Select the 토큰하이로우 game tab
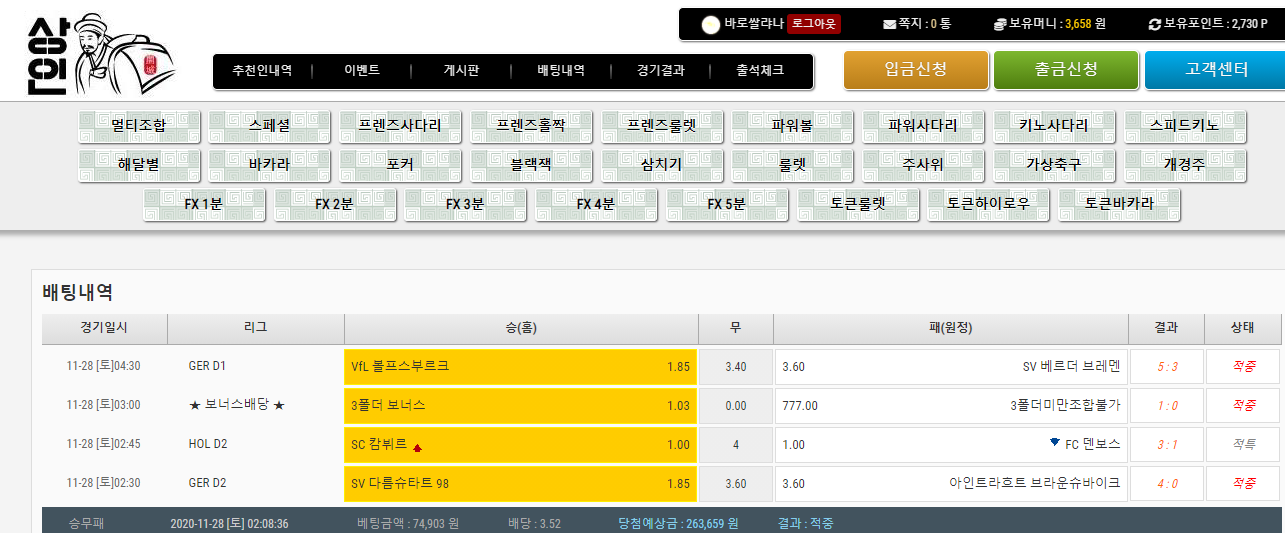Image resolution: width=1285 pixels, height=533 pixels. click(988, 204)
